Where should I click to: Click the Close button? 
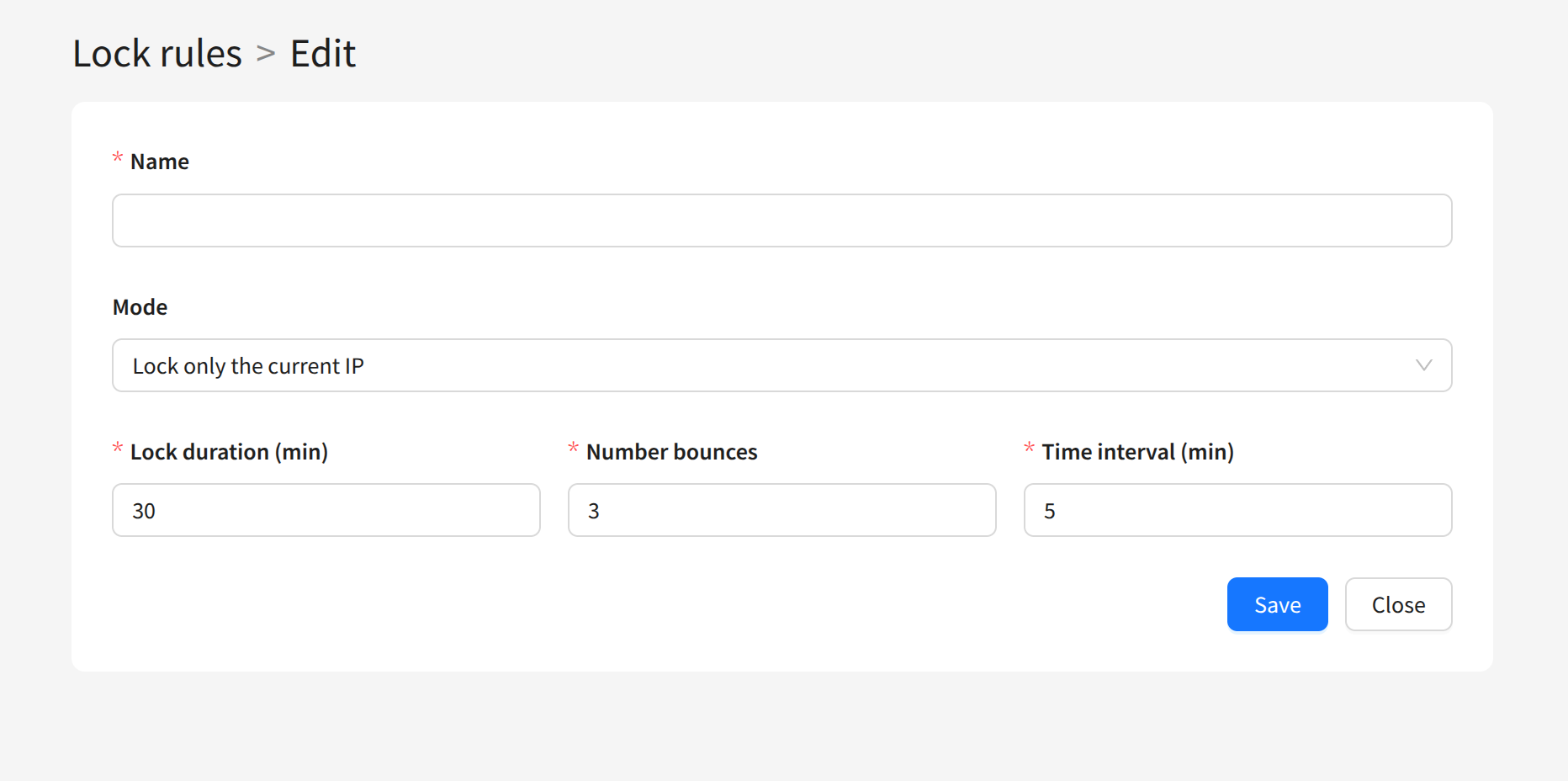click(x=1398, y=604)
